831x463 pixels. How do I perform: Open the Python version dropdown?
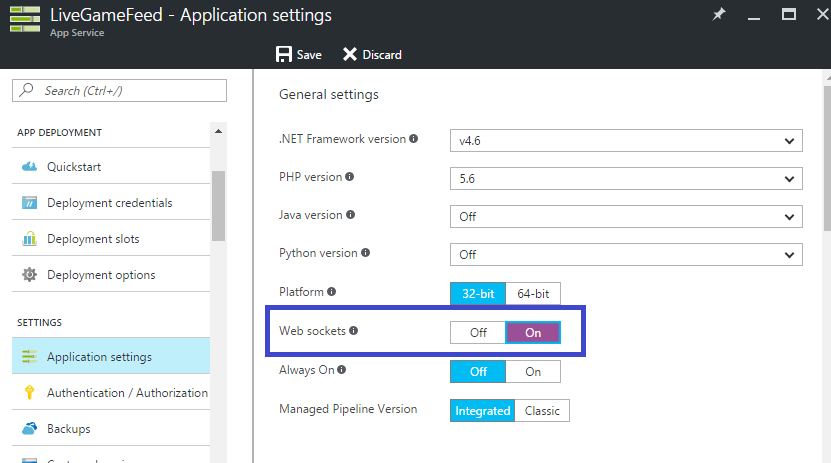[x=626, y=254]
